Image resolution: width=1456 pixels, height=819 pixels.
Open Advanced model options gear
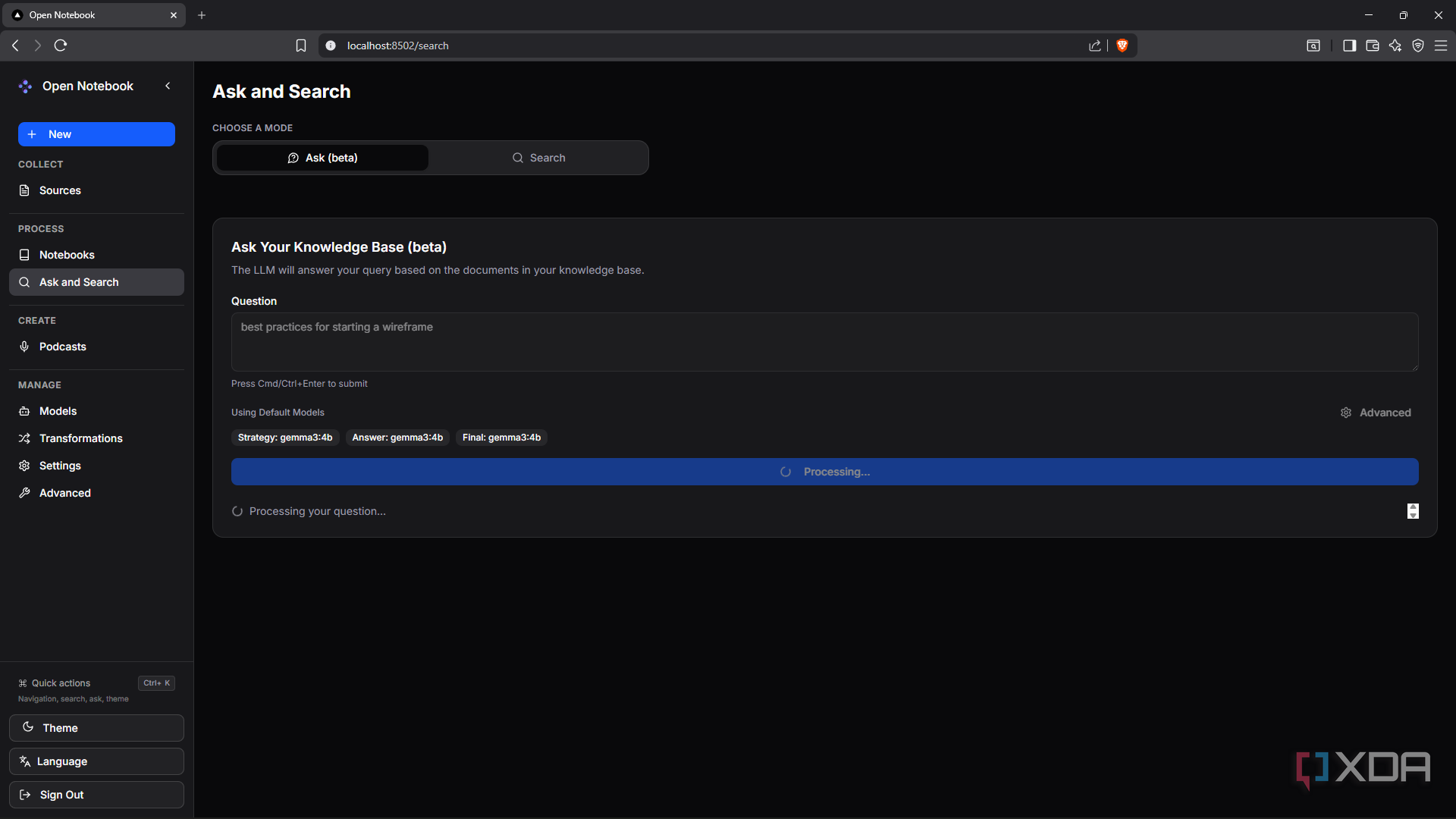[x=1376, y=413]
